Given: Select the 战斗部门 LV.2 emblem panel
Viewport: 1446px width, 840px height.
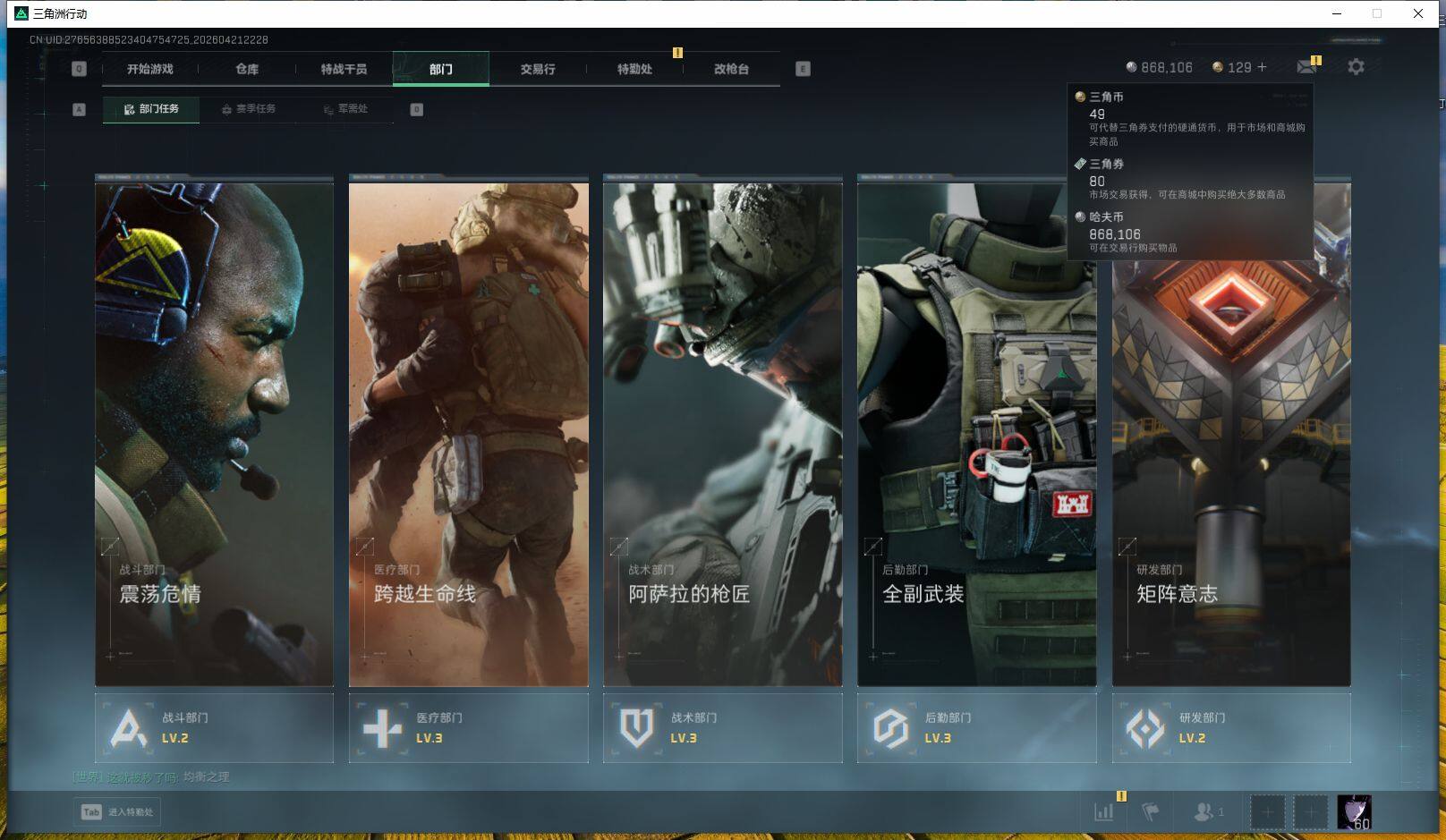Looking at the screenshot, I should 214,728.
